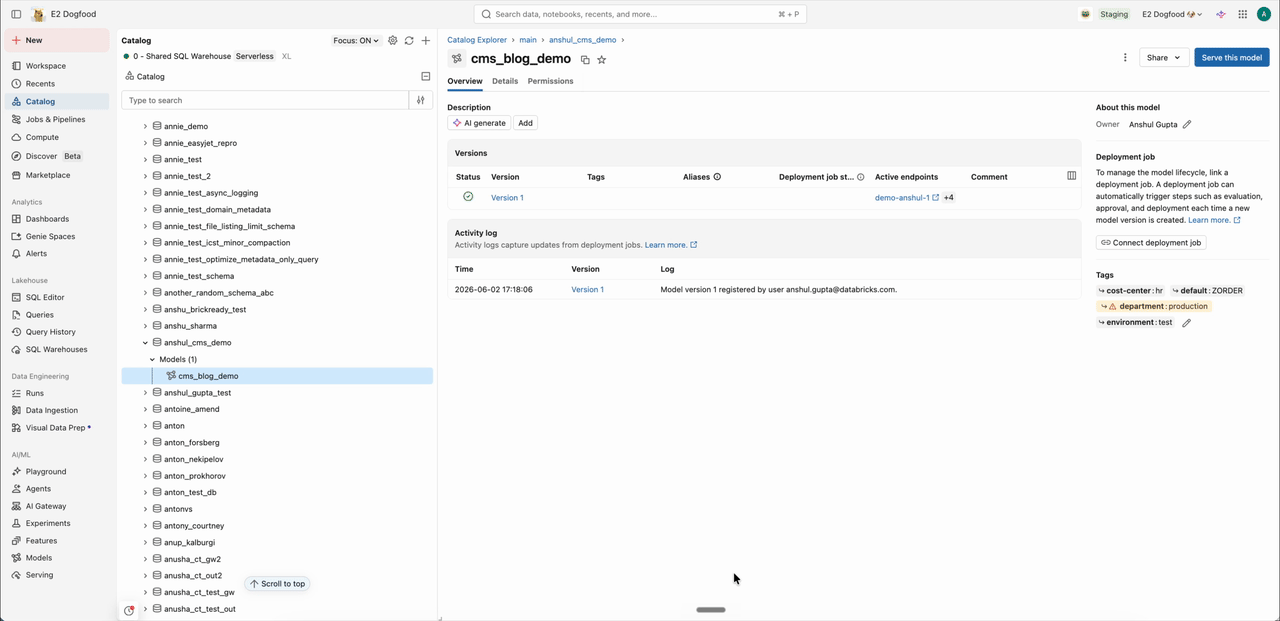The height and width of the screenshot is (621, 1280).
Task: Click Serve this model button
Action: [1232, 58]
